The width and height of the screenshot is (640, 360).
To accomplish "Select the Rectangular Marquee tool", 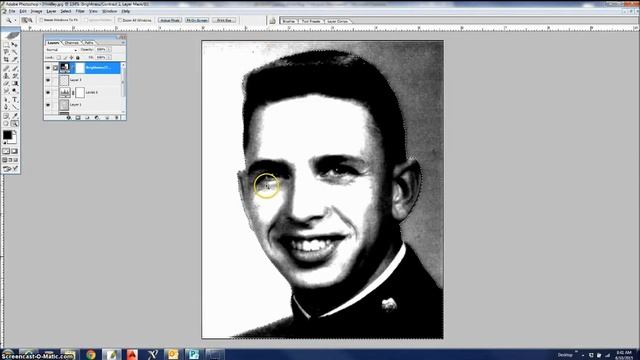I will [6, 44].
